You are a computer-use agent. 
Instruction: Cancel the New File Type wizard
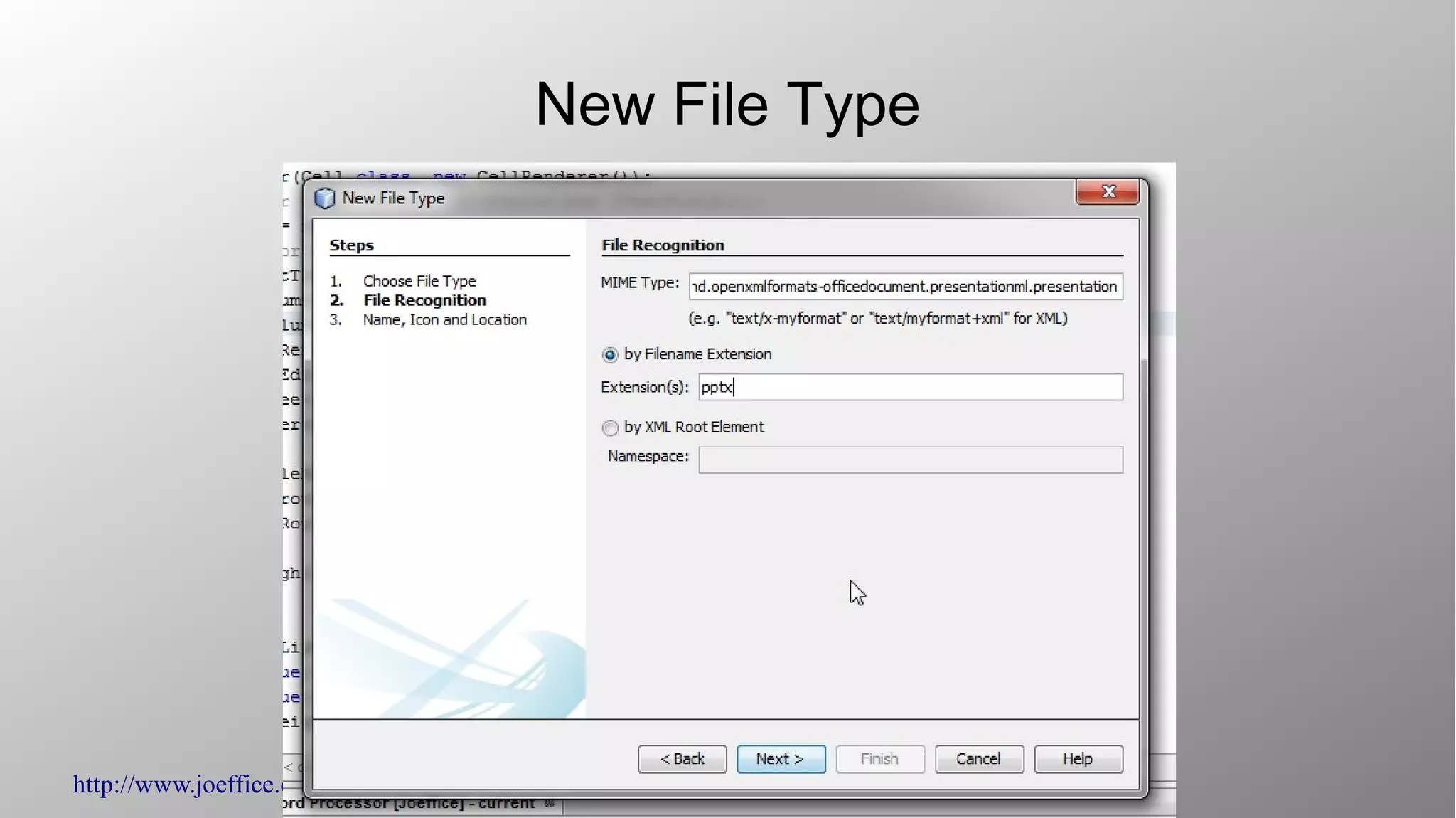[979, 759]
